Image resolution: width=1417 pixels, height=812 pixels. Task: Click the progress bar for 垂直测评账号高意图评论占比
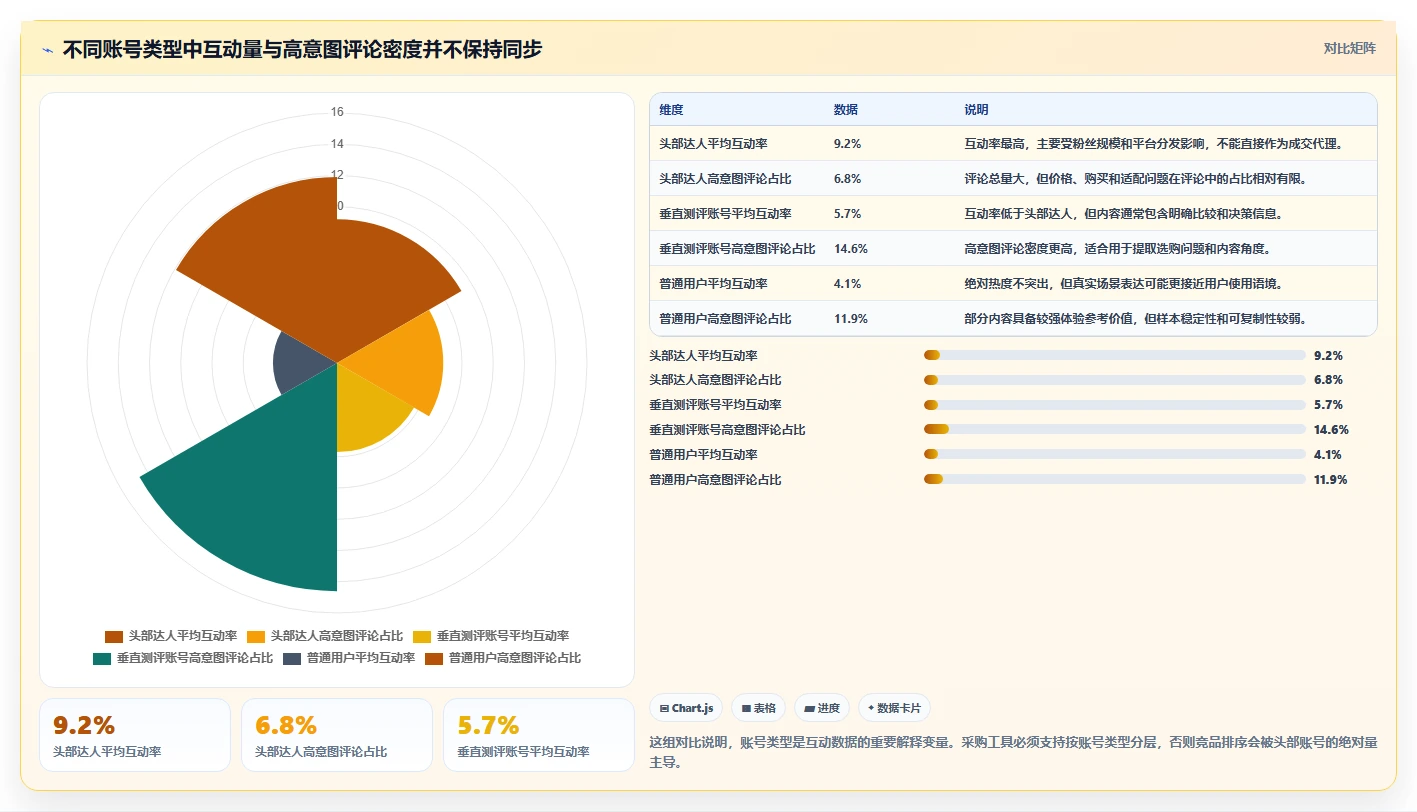pyautogui.click(x=1115, y=429)
